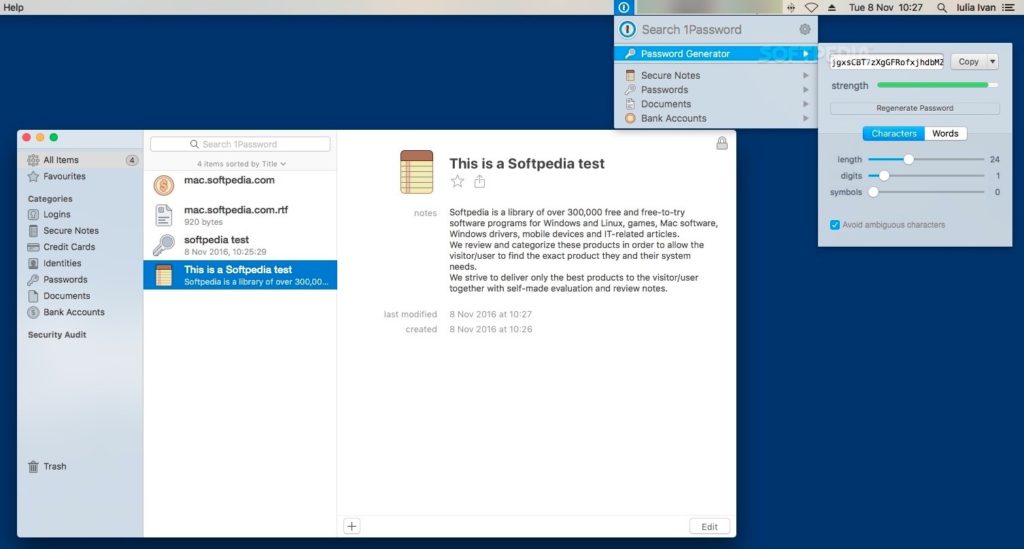Click the key icon beside Password Generator
This screenshot has width=1024, height=549.
pos(630,54)
